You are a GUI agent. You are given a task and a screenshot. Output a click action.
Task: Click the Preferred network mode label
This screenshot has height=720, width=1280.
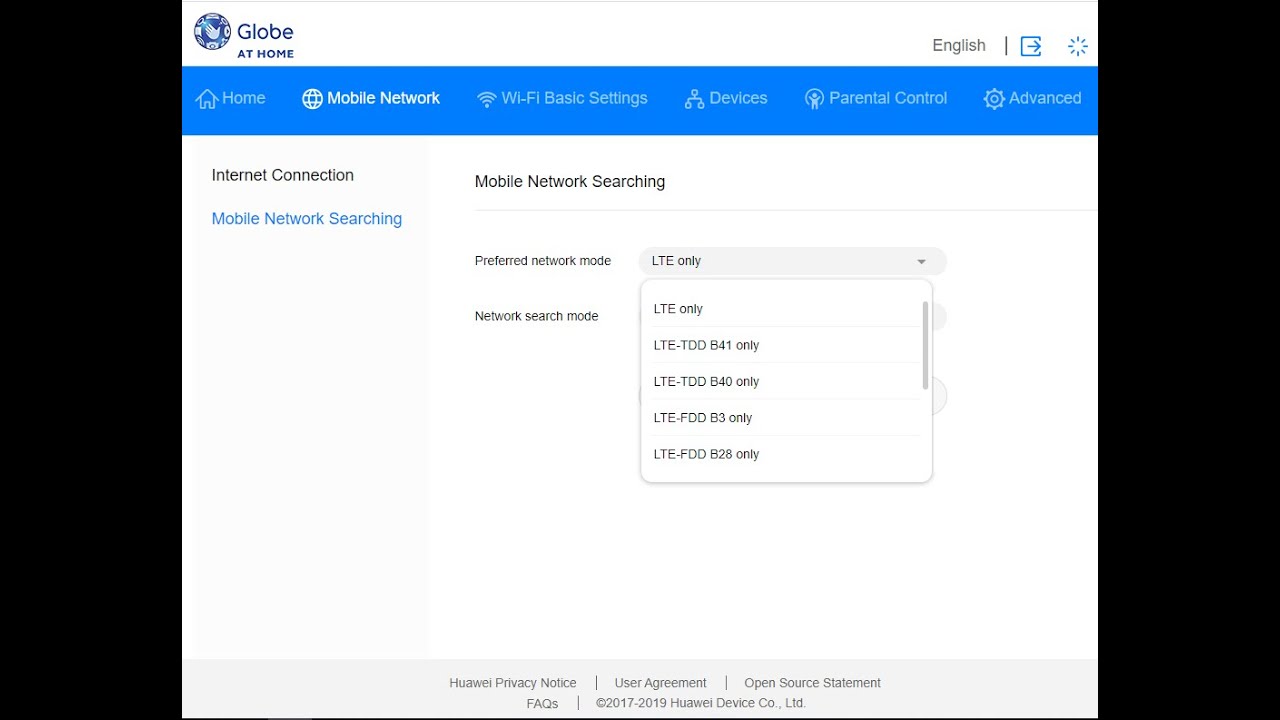(x=543, y=261)
